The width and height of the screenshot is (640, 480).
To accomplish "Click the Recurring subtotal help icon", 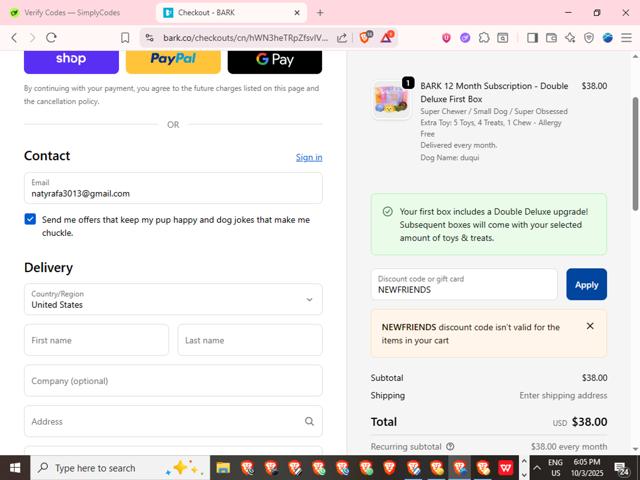I will tap(450, 447).
